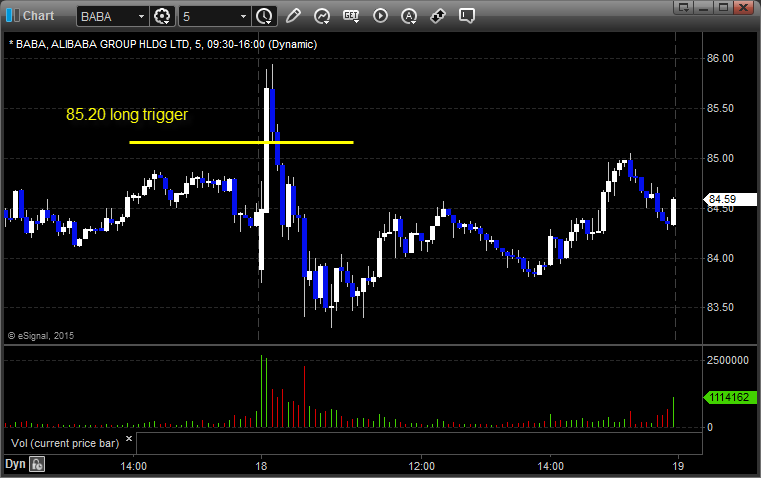Click the eSignal, 2015 copyright text
Screen dimensions: 761x478
click(x=41, y=335)
